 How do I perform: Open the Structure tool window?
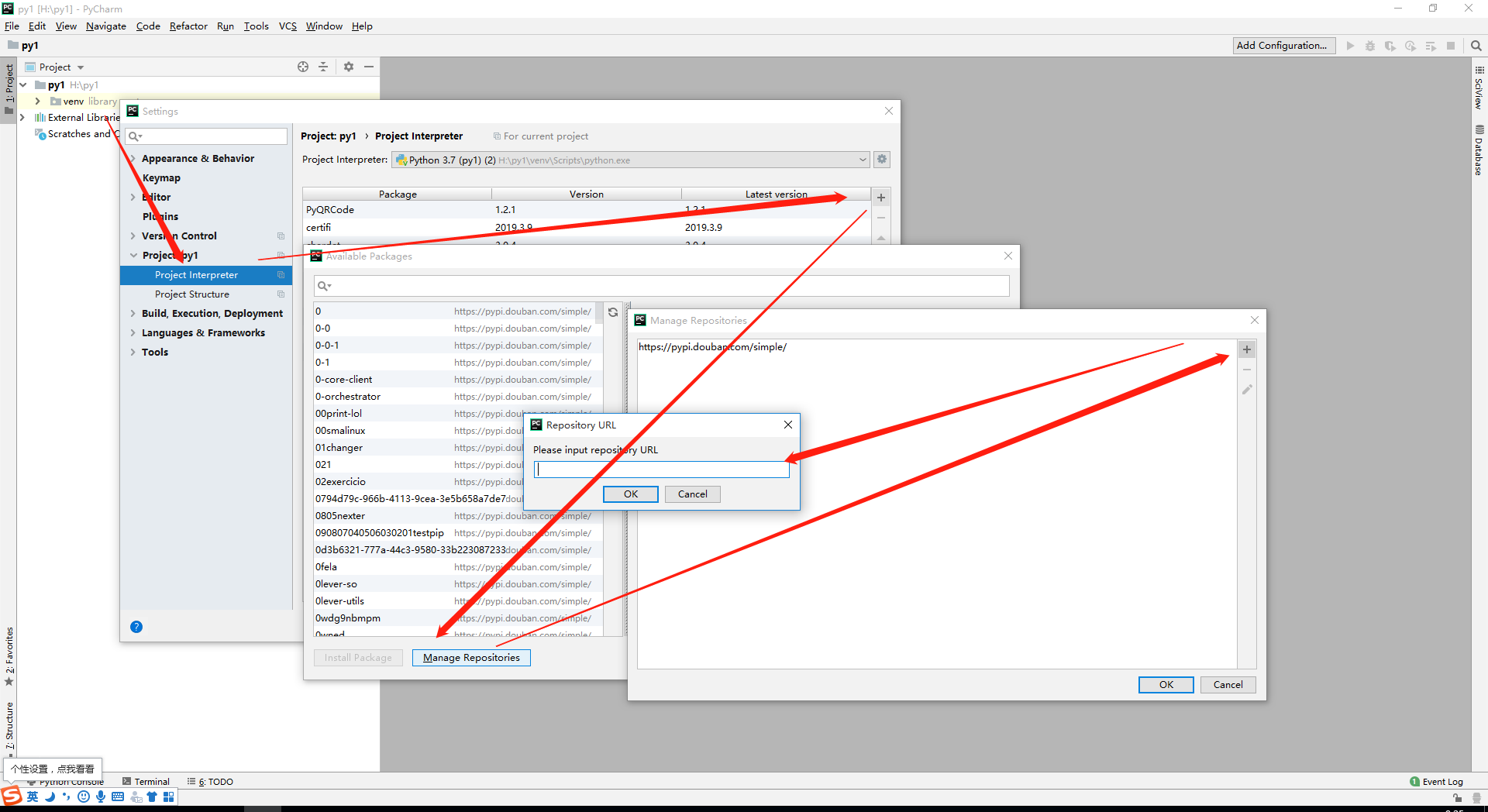tap(9, 726)
